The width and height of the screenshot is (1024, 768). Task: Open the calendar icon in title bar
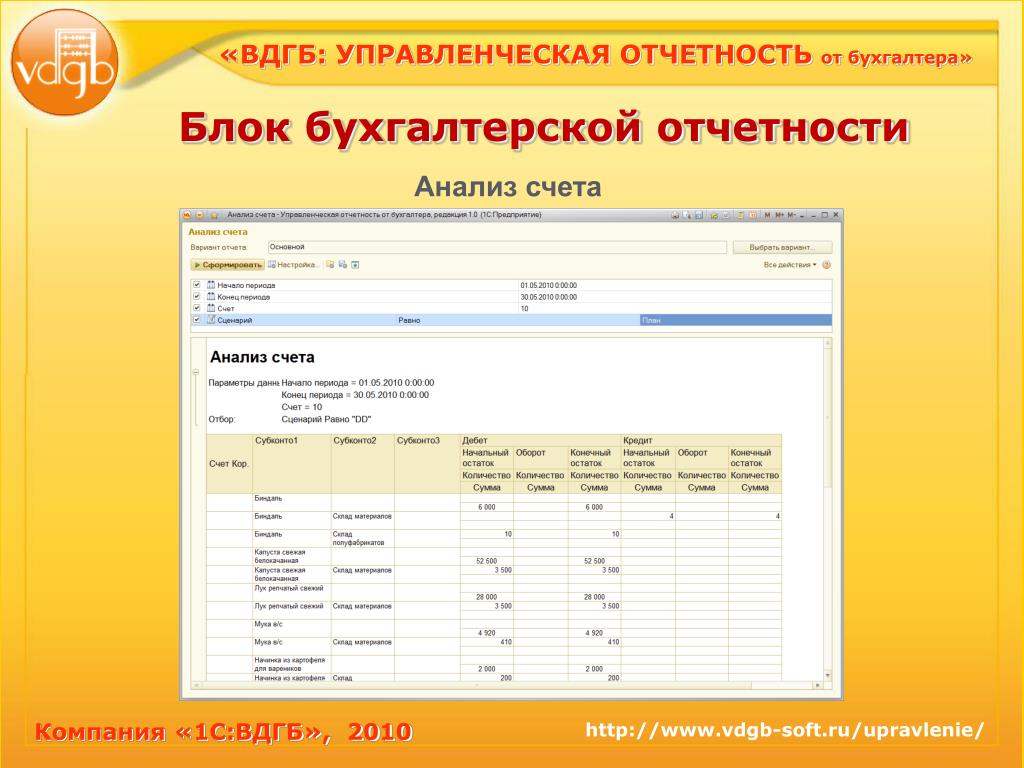click(x=753, y=215)
